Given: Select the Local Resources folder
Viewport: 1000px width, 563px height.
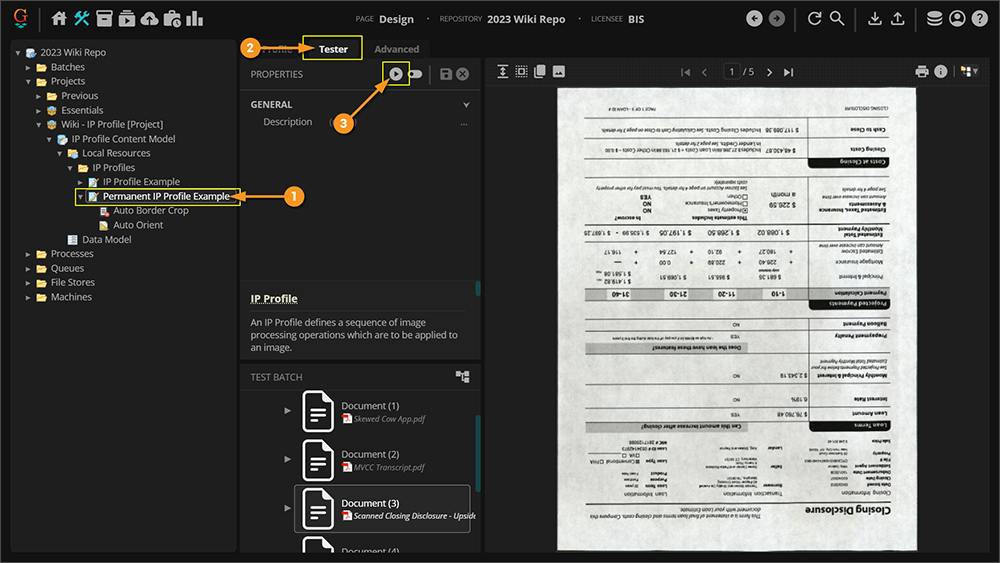Looking at the screenshot, I should pos(116,153).
